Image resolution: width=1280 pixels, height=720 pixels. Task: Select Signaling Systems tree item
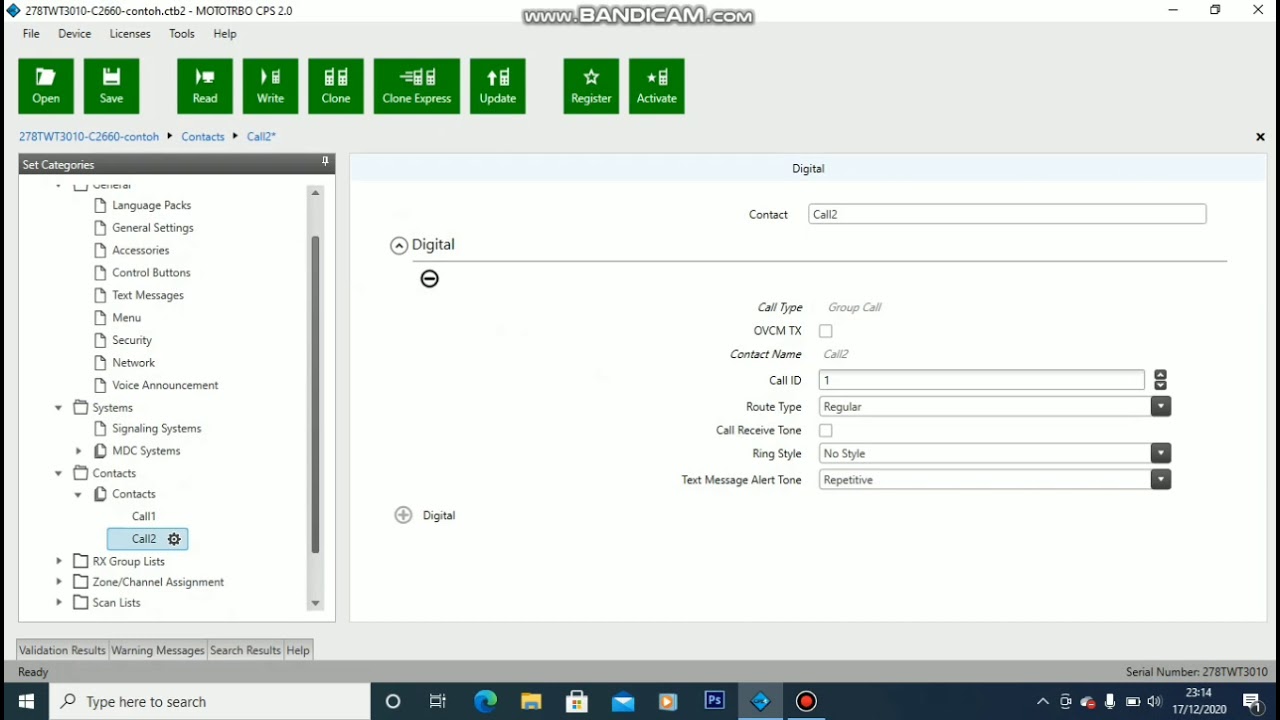point(157,429)
